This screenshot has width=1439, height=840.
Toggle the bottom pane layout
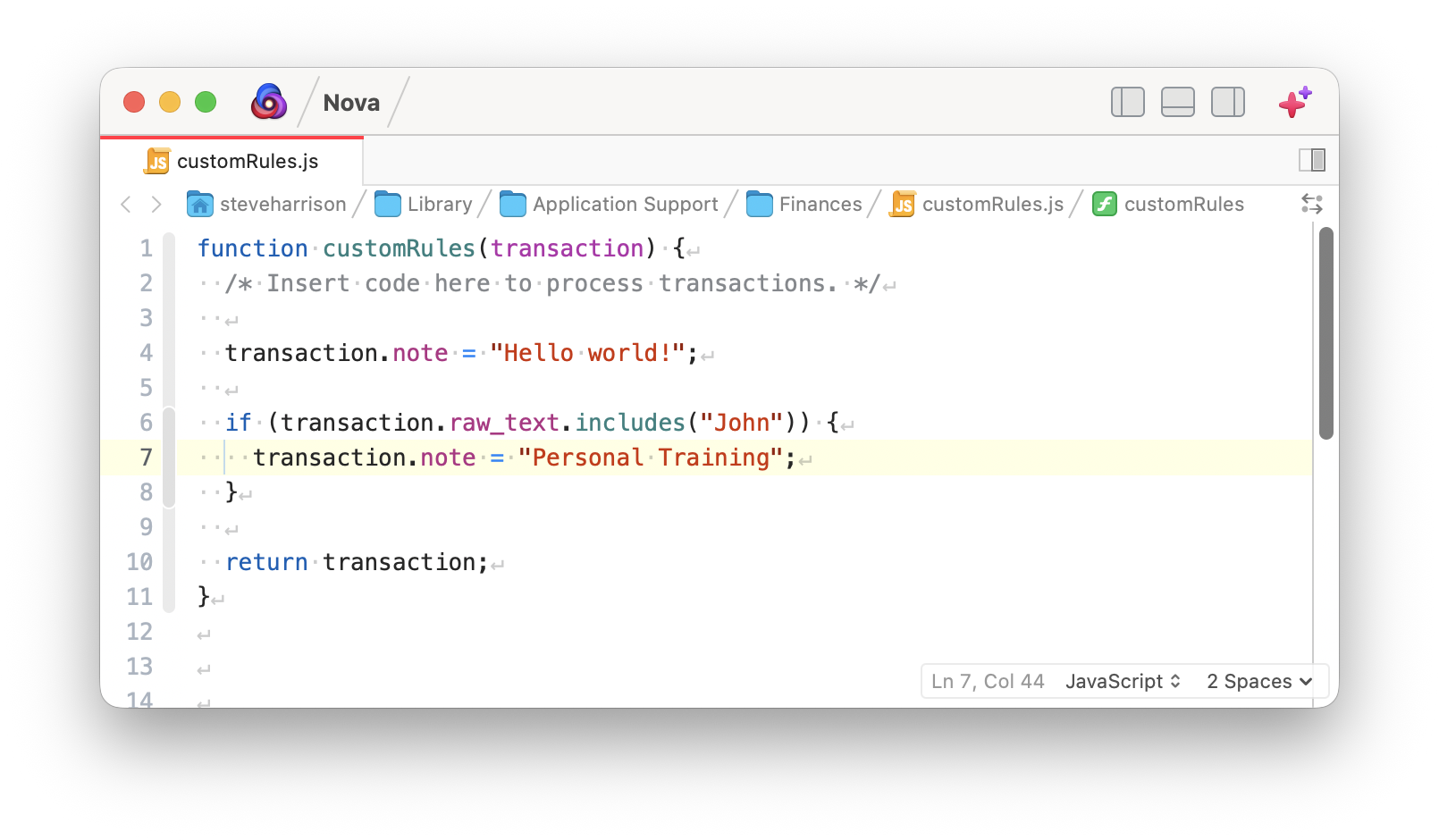click(1177, 102)
